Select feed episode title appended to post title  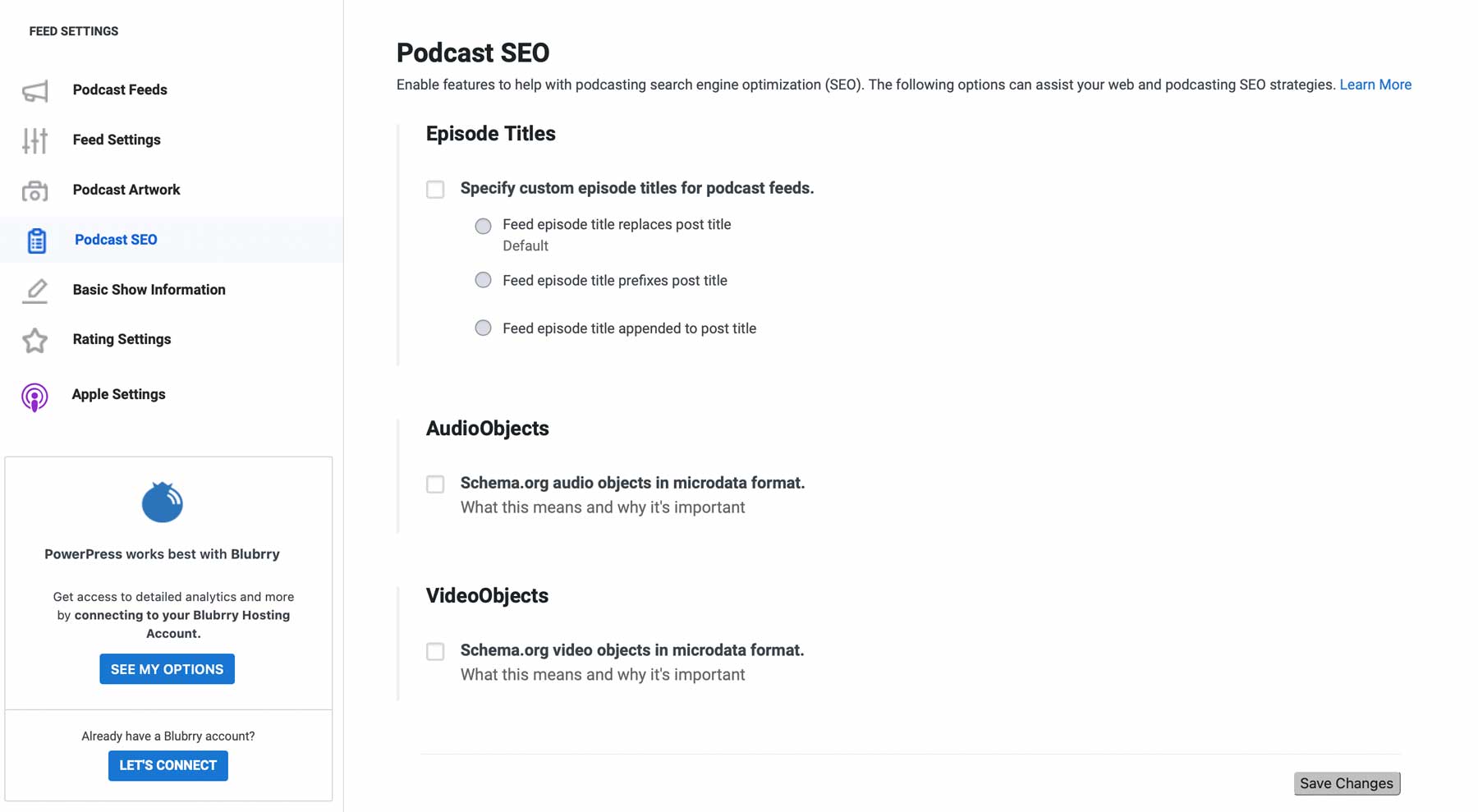[x=483, y=328]
